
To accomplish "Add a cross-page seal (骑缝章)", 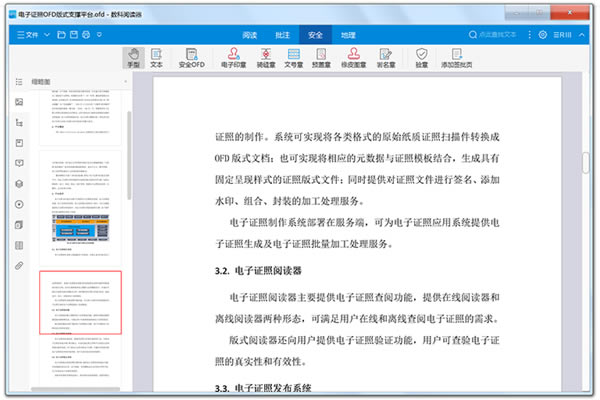I will [x=265, y=58].
